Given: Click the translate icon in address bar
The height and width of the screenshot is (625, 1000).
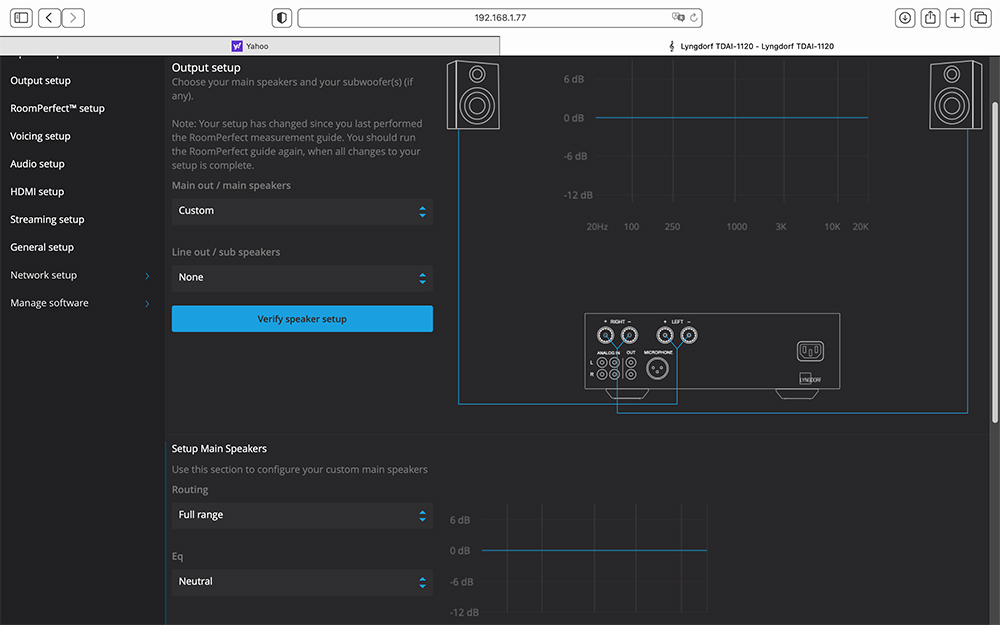Looking at the screenshot, I should 678,17.
